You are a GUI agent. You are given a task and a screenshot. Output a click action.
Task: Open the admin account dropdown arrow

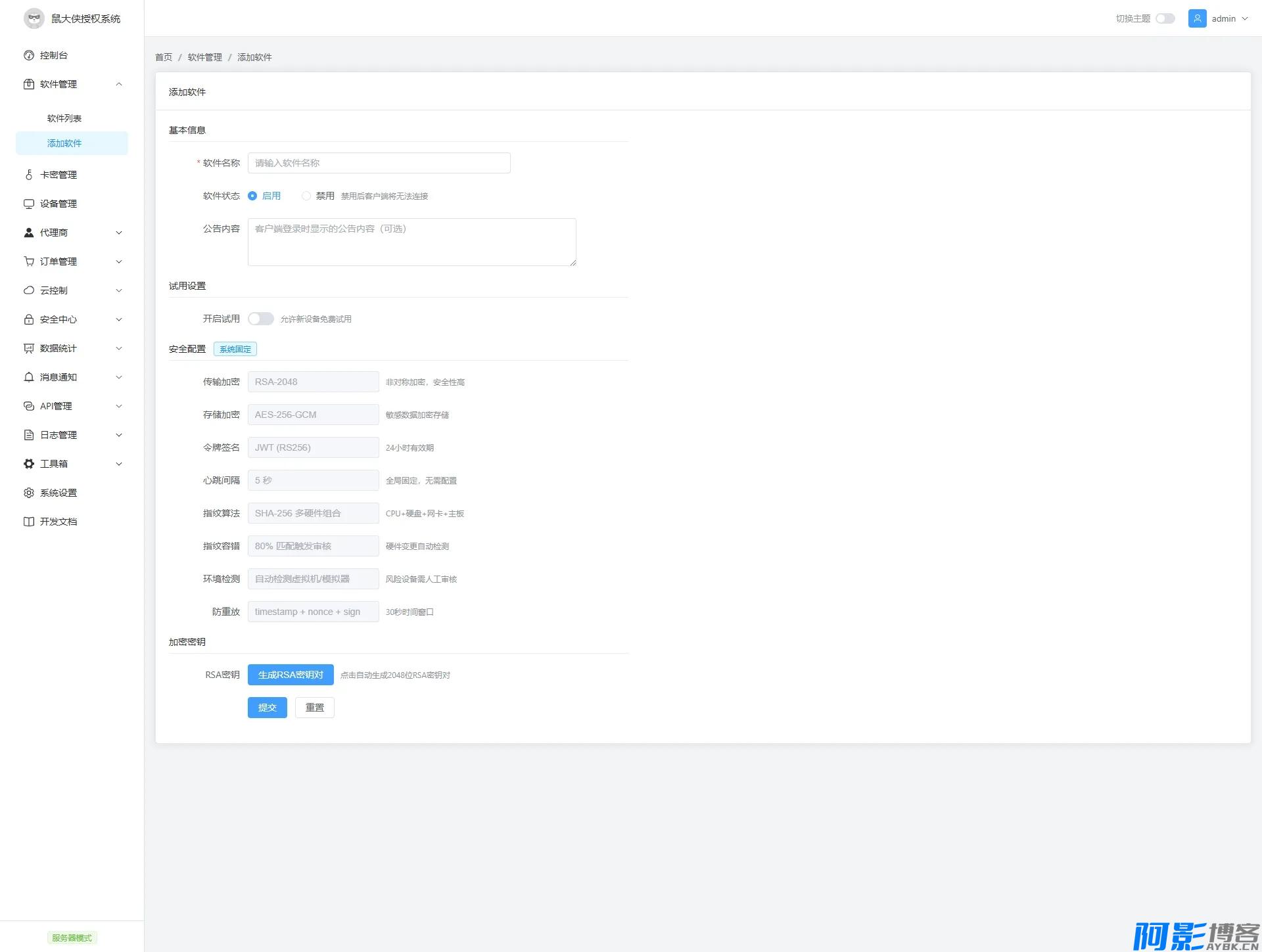pos(1244,18)
